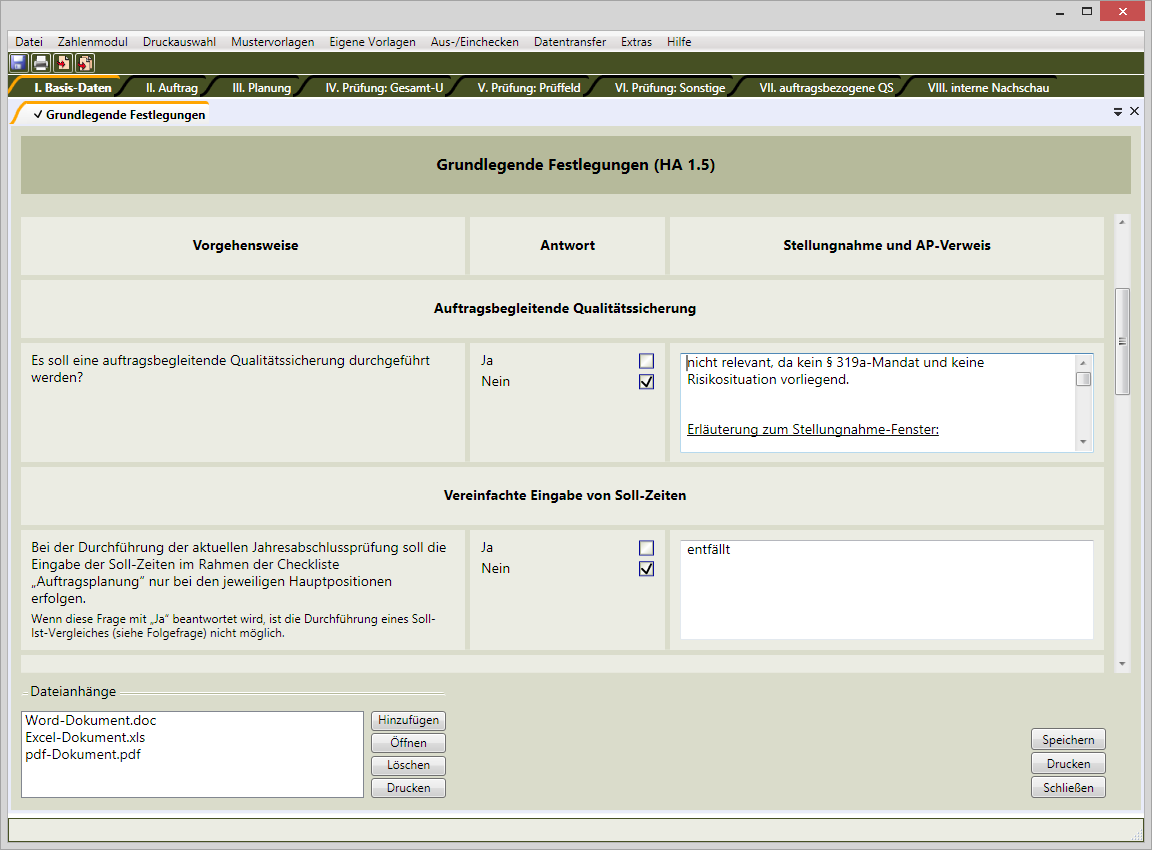Open the Mustervorlagen menu
1152x850 pixels.
(272, 42)
